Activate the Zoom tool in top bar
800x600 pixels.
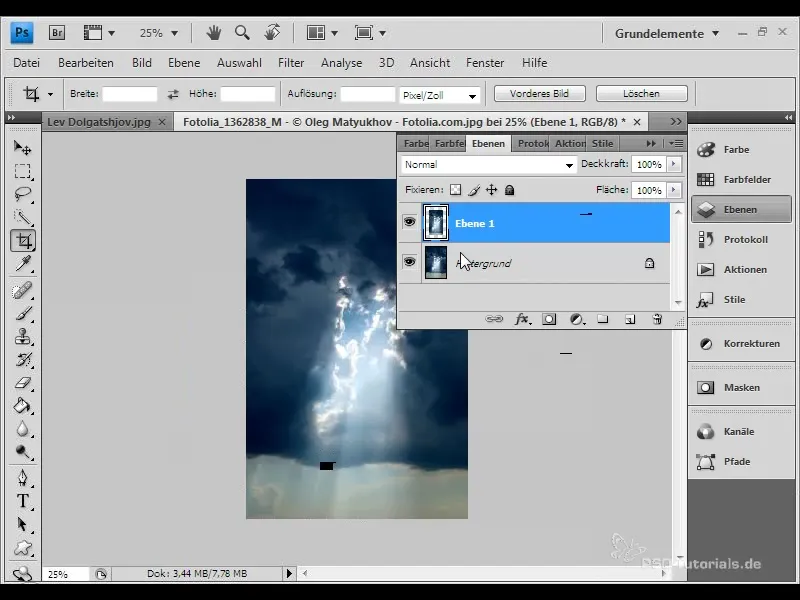click(242, 33)
